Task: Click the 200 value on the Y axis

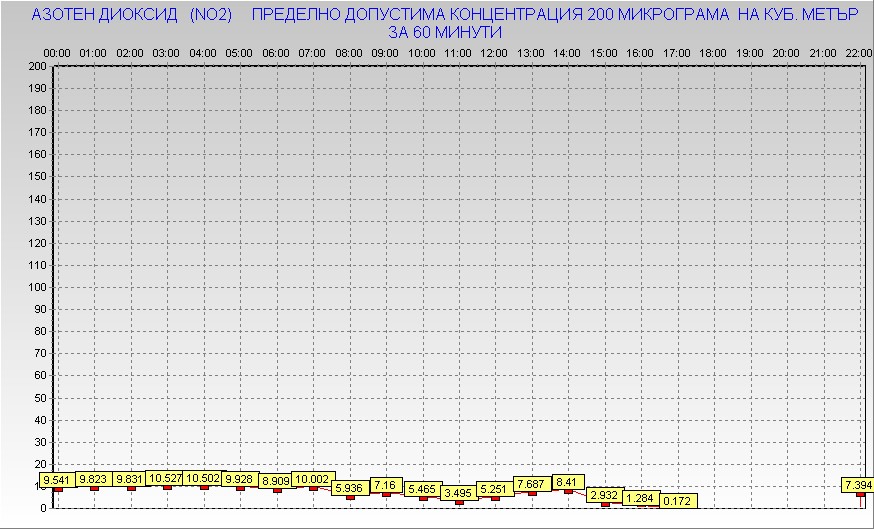Action: tap(36, 66)
